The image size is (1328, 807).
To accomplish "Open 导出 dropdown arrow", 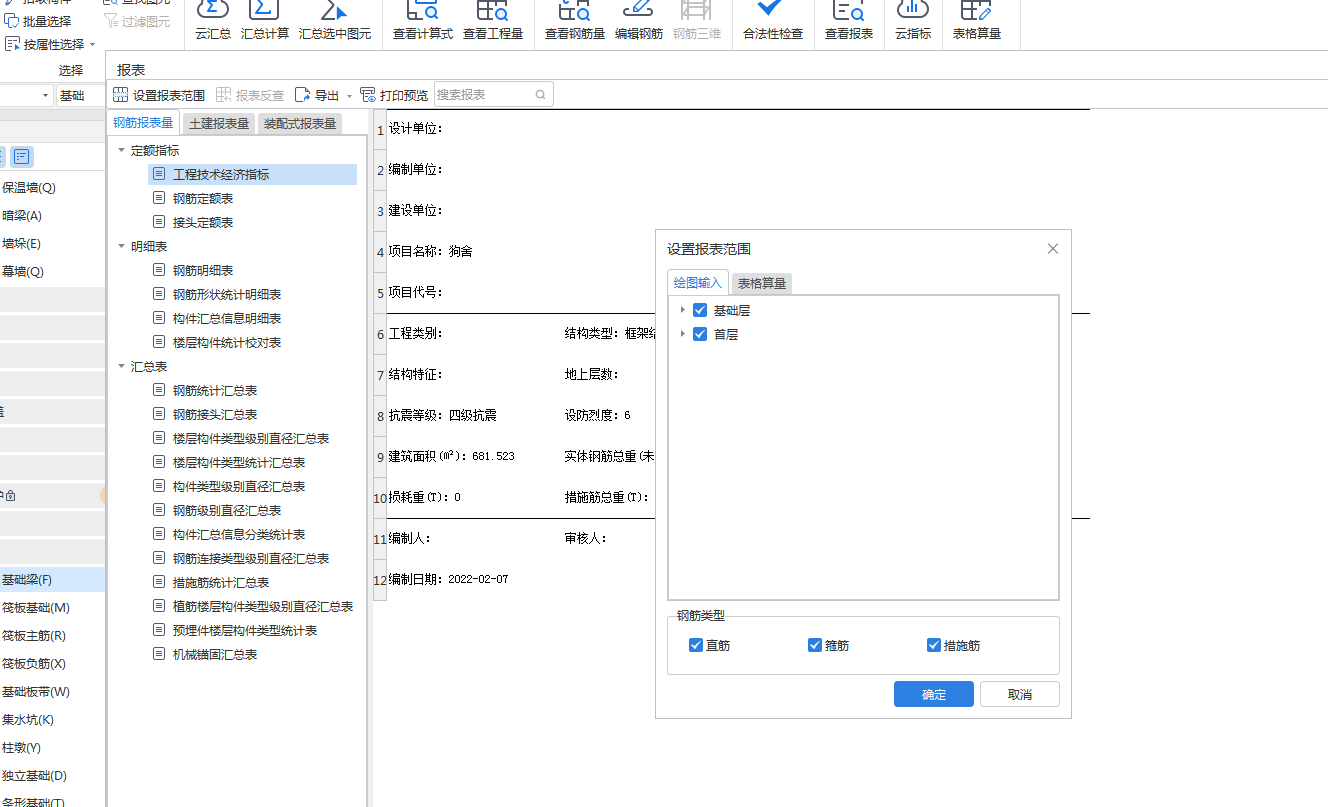I will 349,96.
